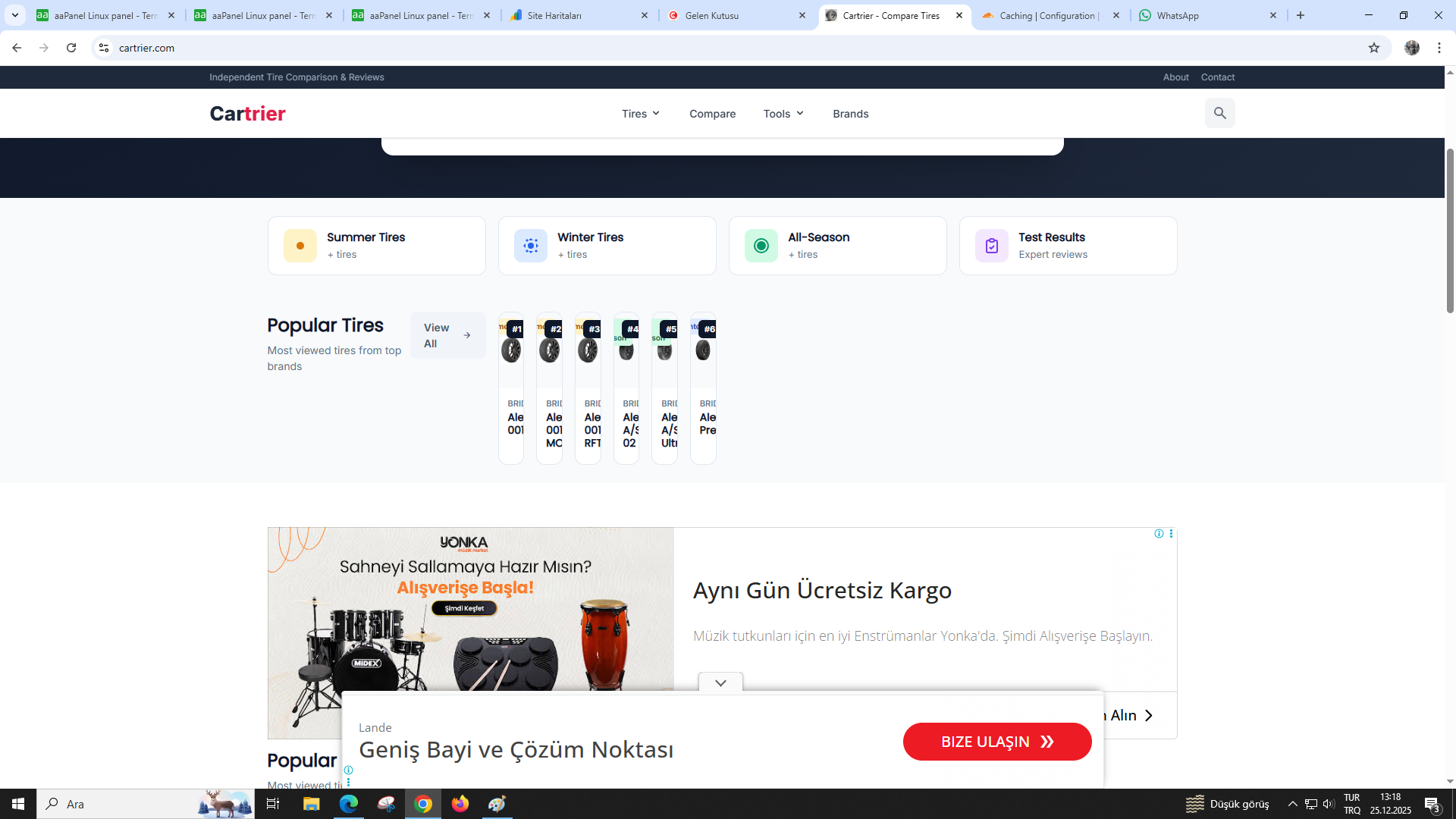Open the About link

click(x=1175, y=77)
